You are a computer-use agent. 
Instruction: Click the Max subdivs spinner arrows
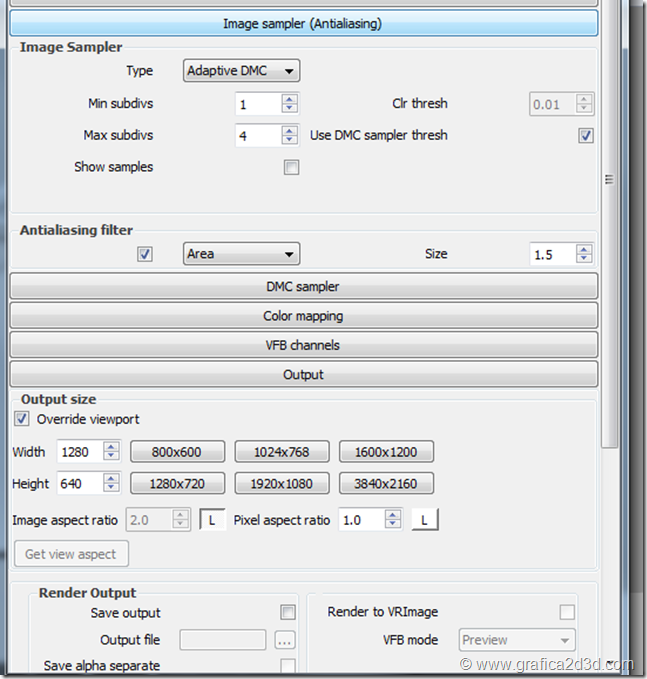tap(289, 135)
